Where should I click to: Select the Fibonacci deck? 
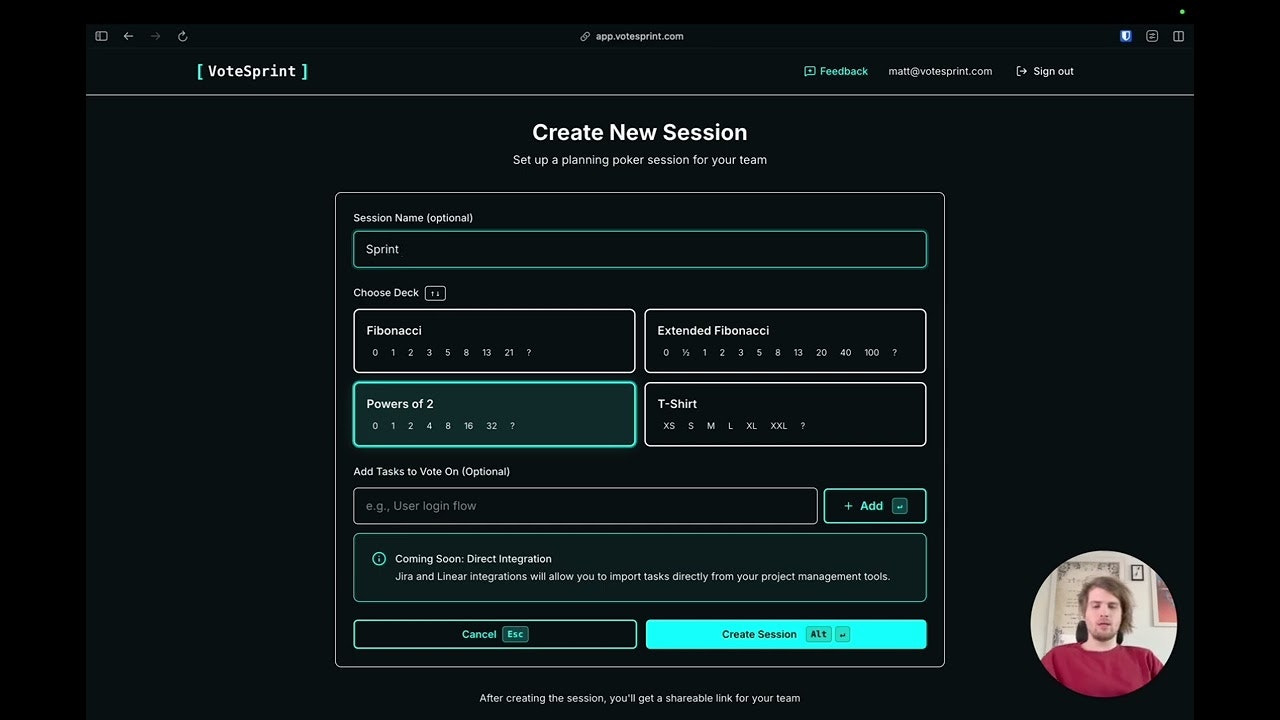494,340
